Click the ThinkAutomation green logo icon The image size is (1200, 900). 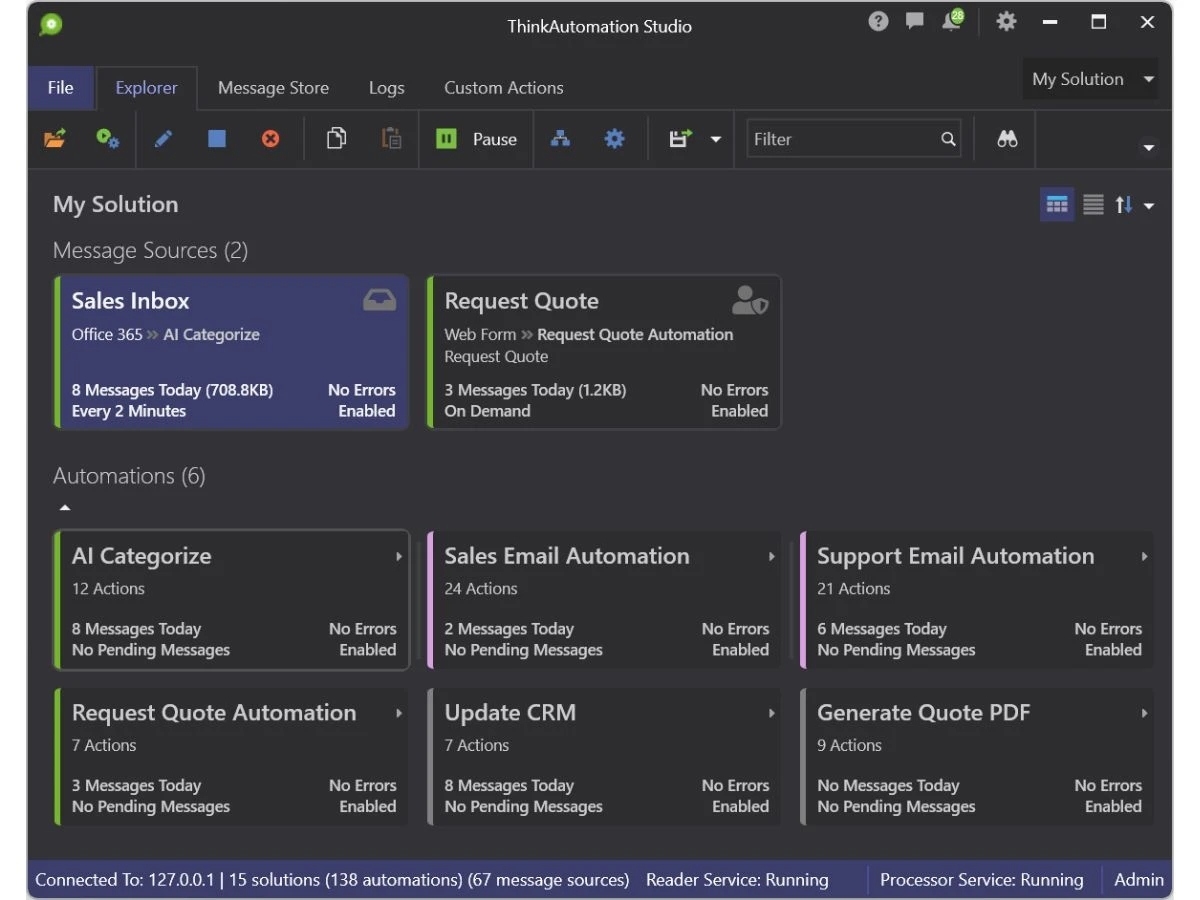tap(51, 24)
